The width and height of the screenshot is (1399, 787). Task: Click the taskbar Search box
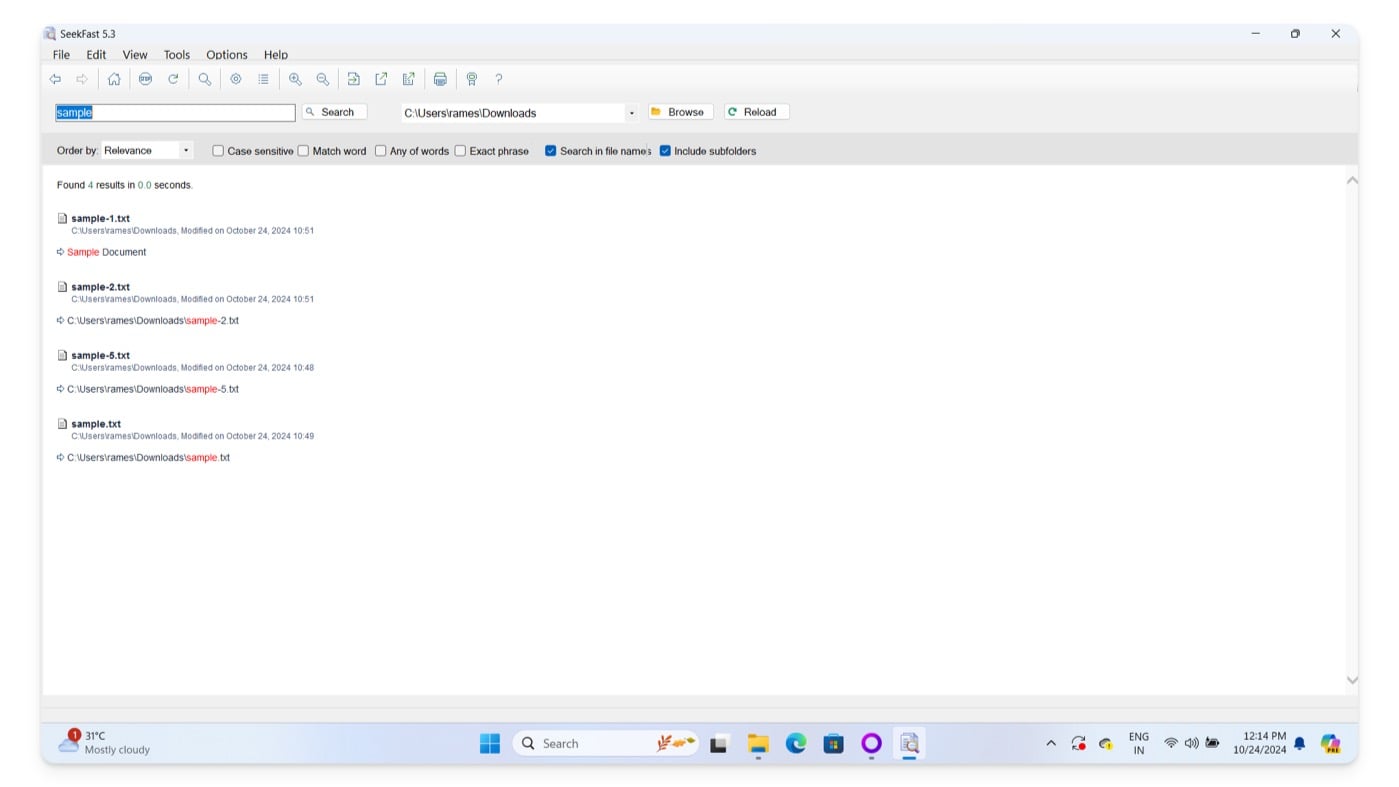click(606, 743)
